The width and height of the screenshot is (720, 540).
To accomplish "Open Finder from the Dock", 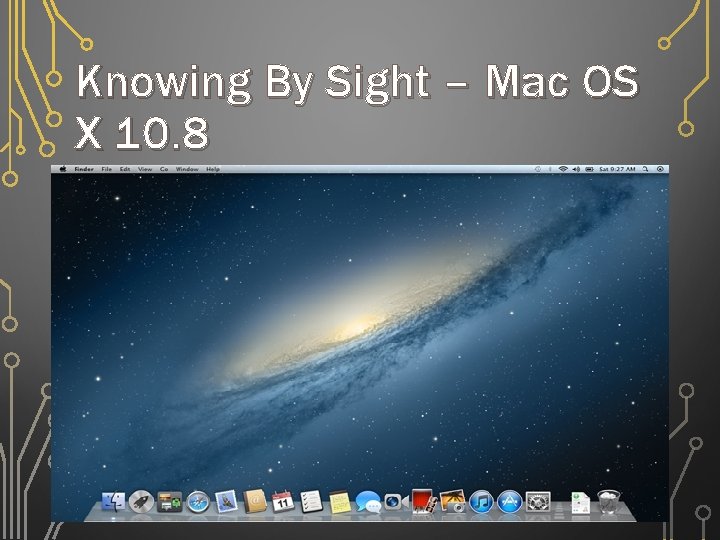I will (113, 502).
